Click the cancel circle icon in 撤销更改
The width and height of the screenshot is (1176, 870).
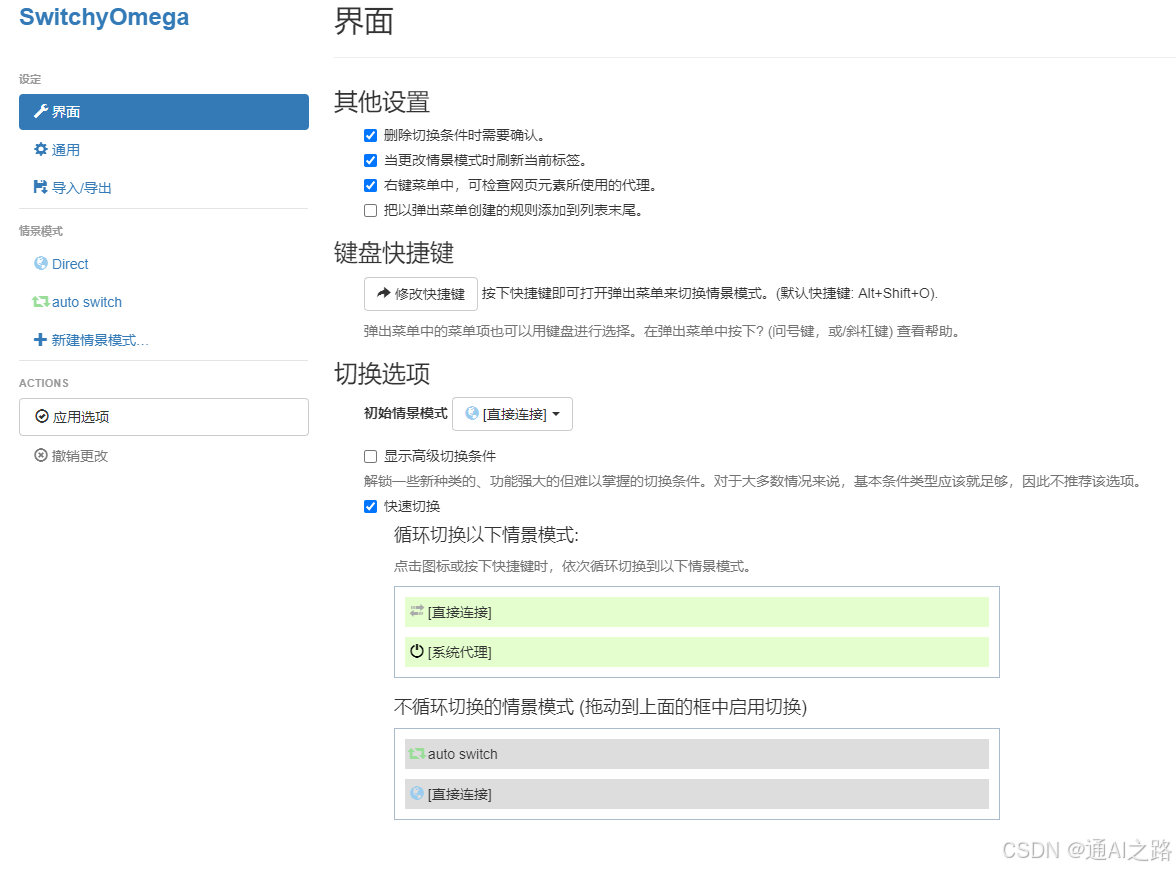[x=40, y=455]
